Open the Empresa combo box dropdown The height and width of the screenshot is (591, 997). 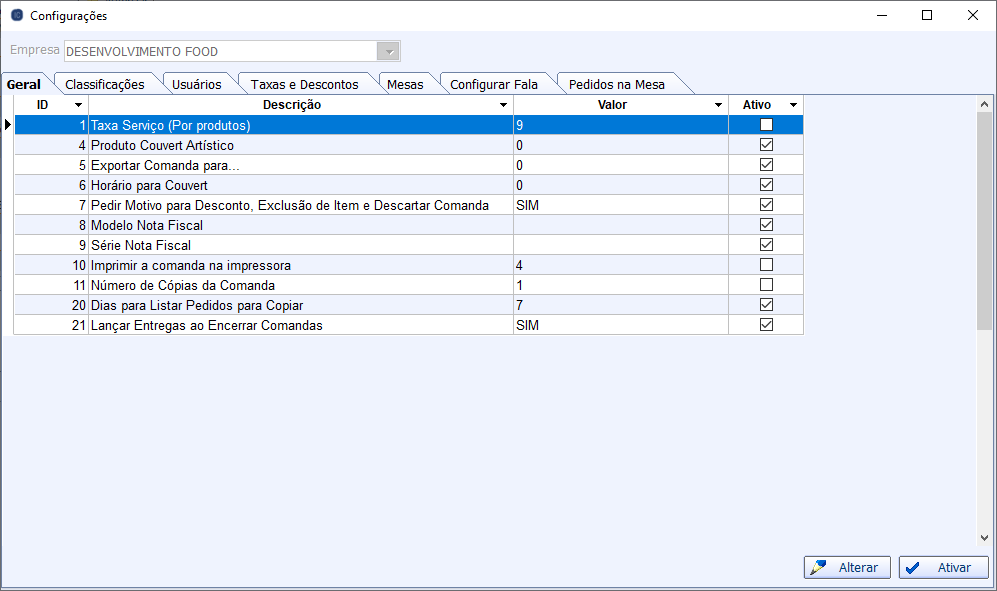[x=388, y=52]
